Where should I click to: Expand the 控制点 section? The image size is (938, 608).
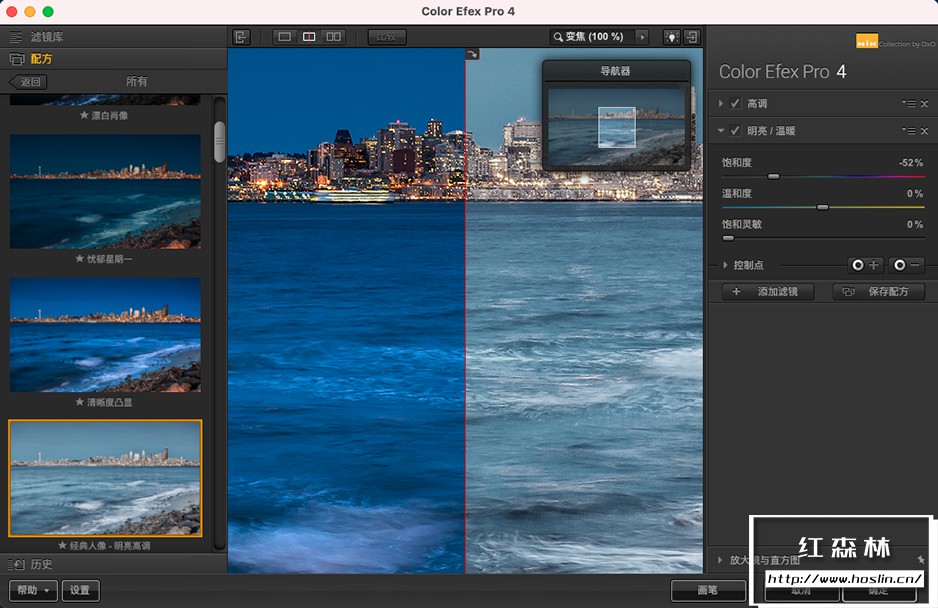724,265
